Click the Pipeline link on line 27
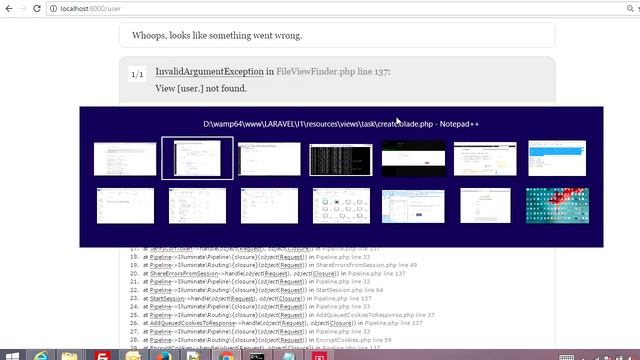 point(160,331)
